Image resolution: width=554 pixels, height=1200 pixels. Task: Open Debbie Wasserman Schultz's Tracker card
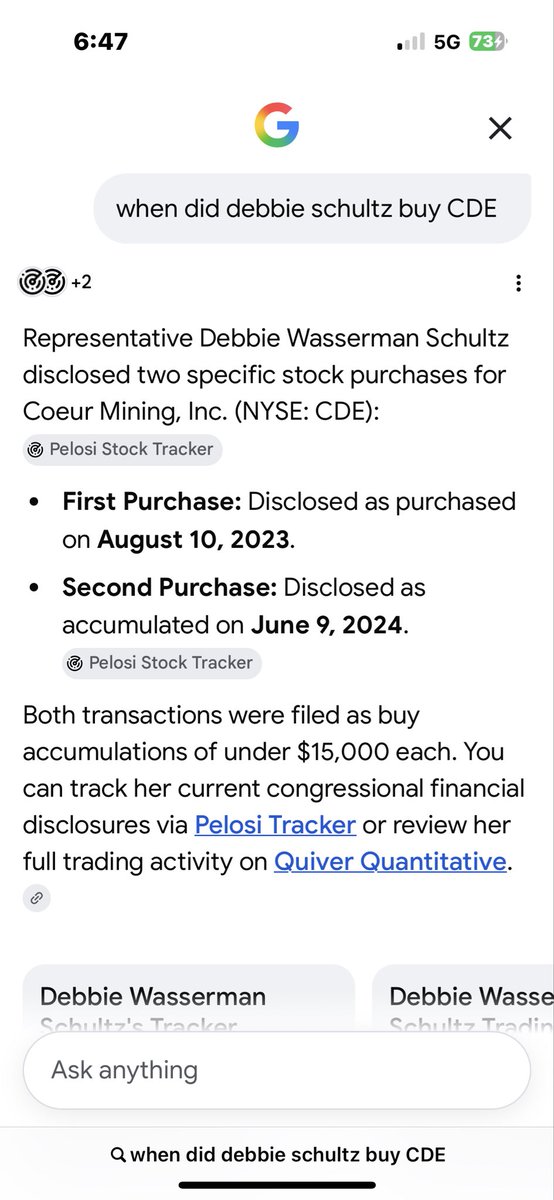click(x=188, y=1000)
